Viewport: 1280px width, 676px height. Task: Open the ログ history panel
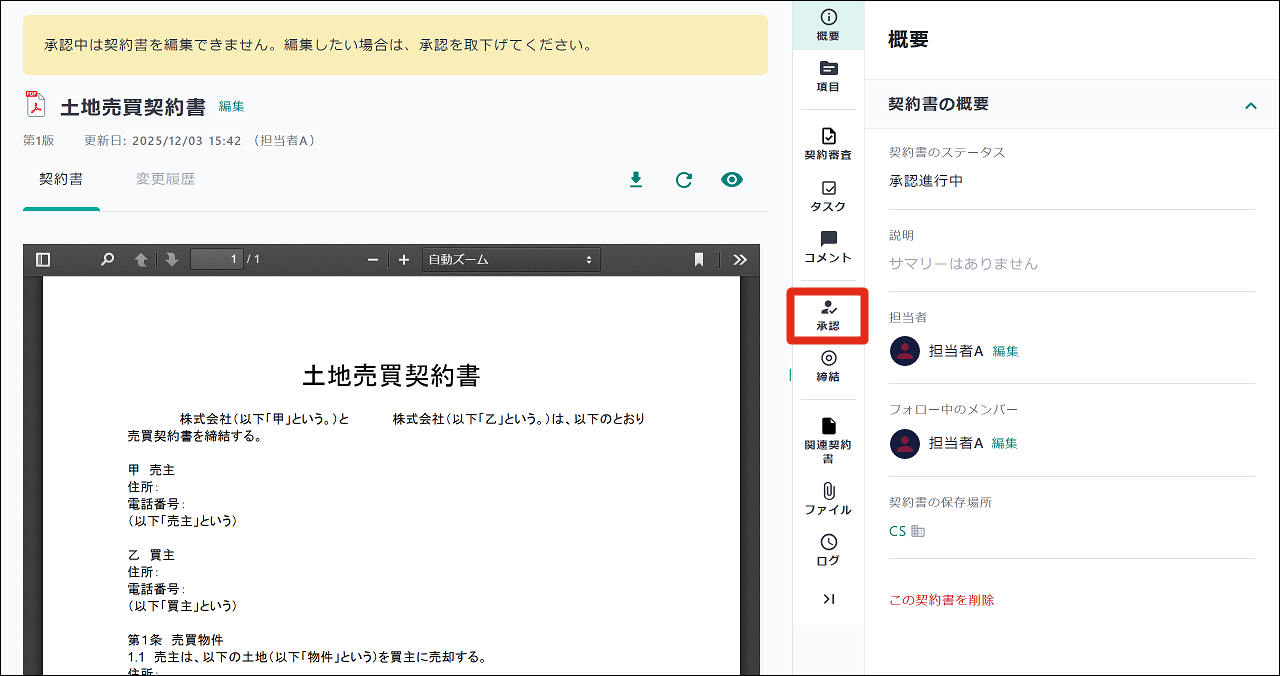828,550
